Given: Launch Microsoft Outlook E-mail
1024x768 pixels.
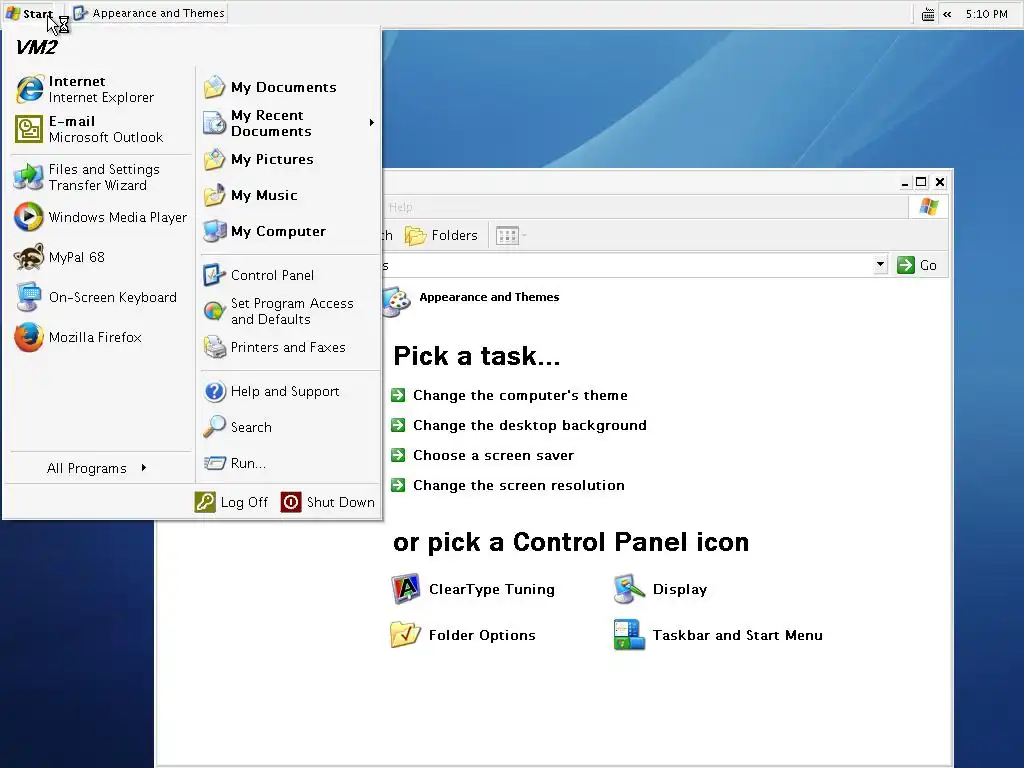Looking at the screenshot, I should point(101,129).
